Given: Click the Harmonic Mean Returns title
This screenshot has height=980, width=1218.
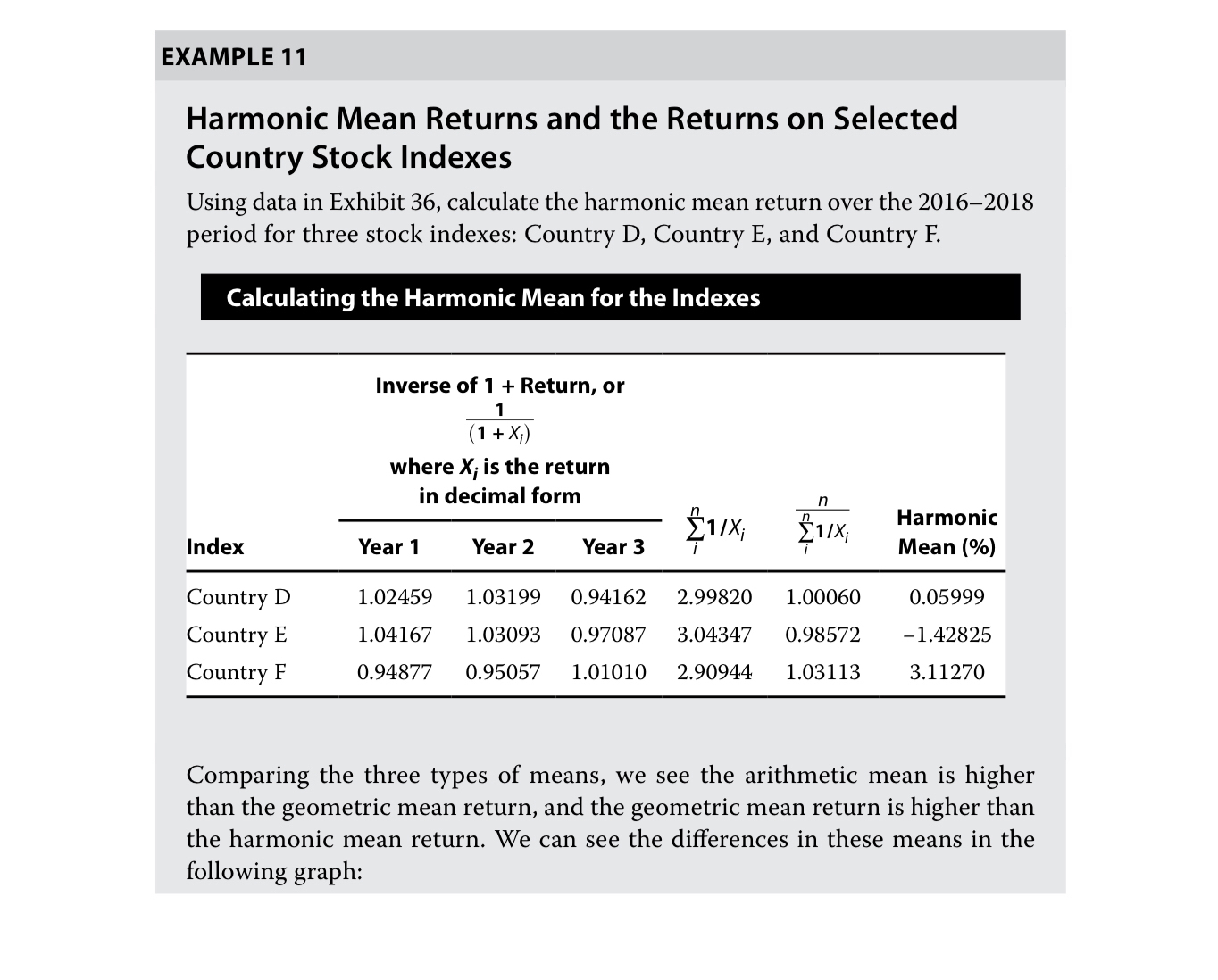Looking at the screenshot, I should pyautogui.click(x=571, y=137).
